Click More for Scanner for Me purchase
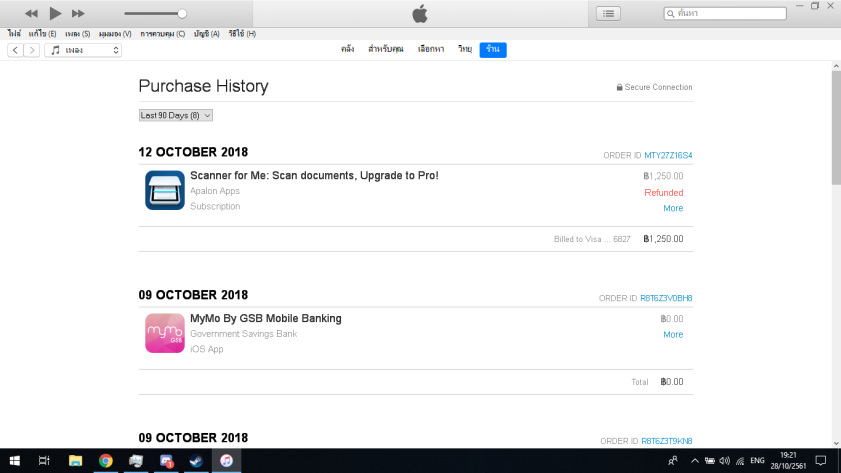The image size is (841, 473). (673, 208)
